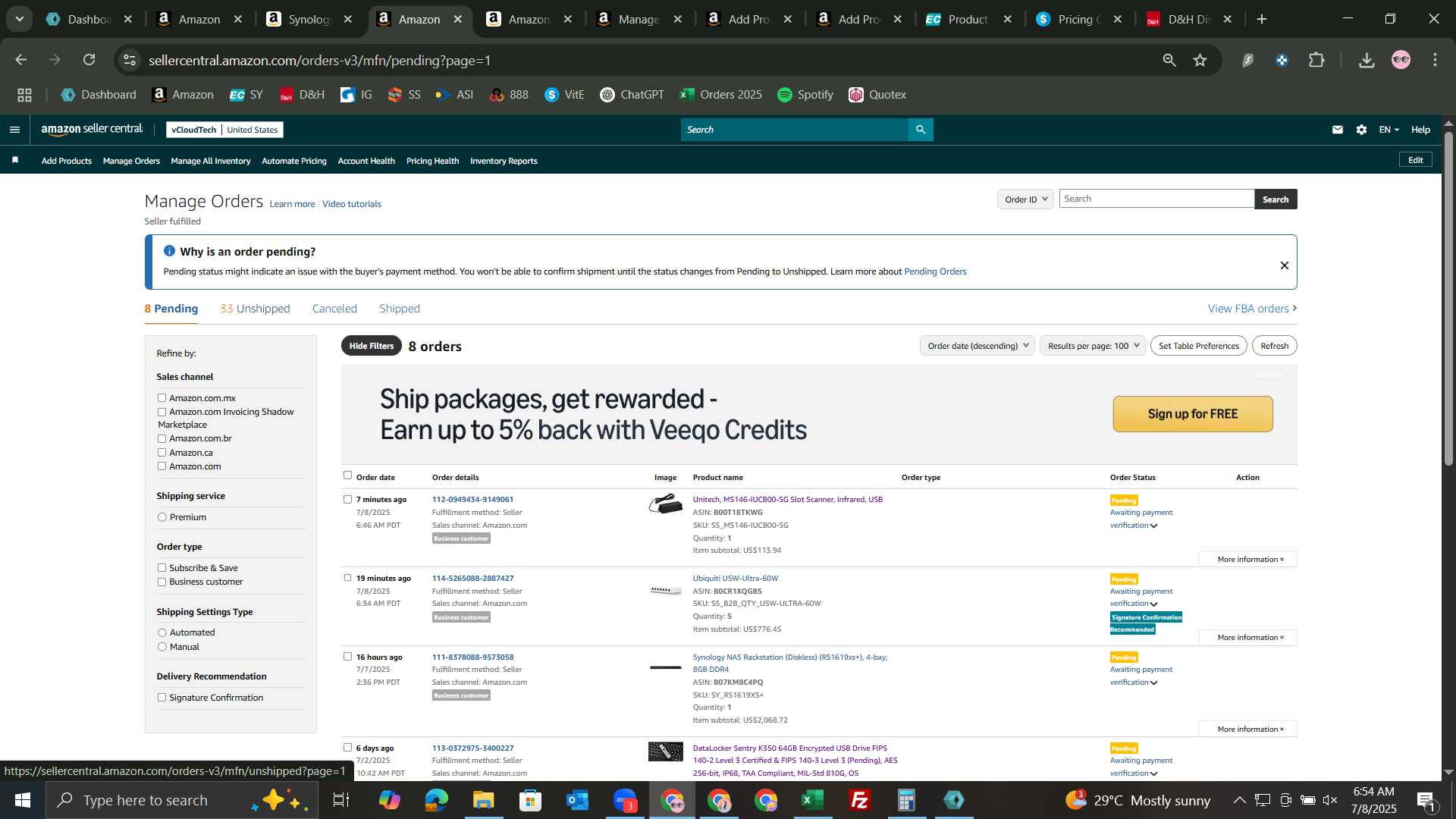The height and width of the screenshot is (819, 1456).
Task: Expand More information for Ubiquiti order
Action: (x=1248, y=638)
